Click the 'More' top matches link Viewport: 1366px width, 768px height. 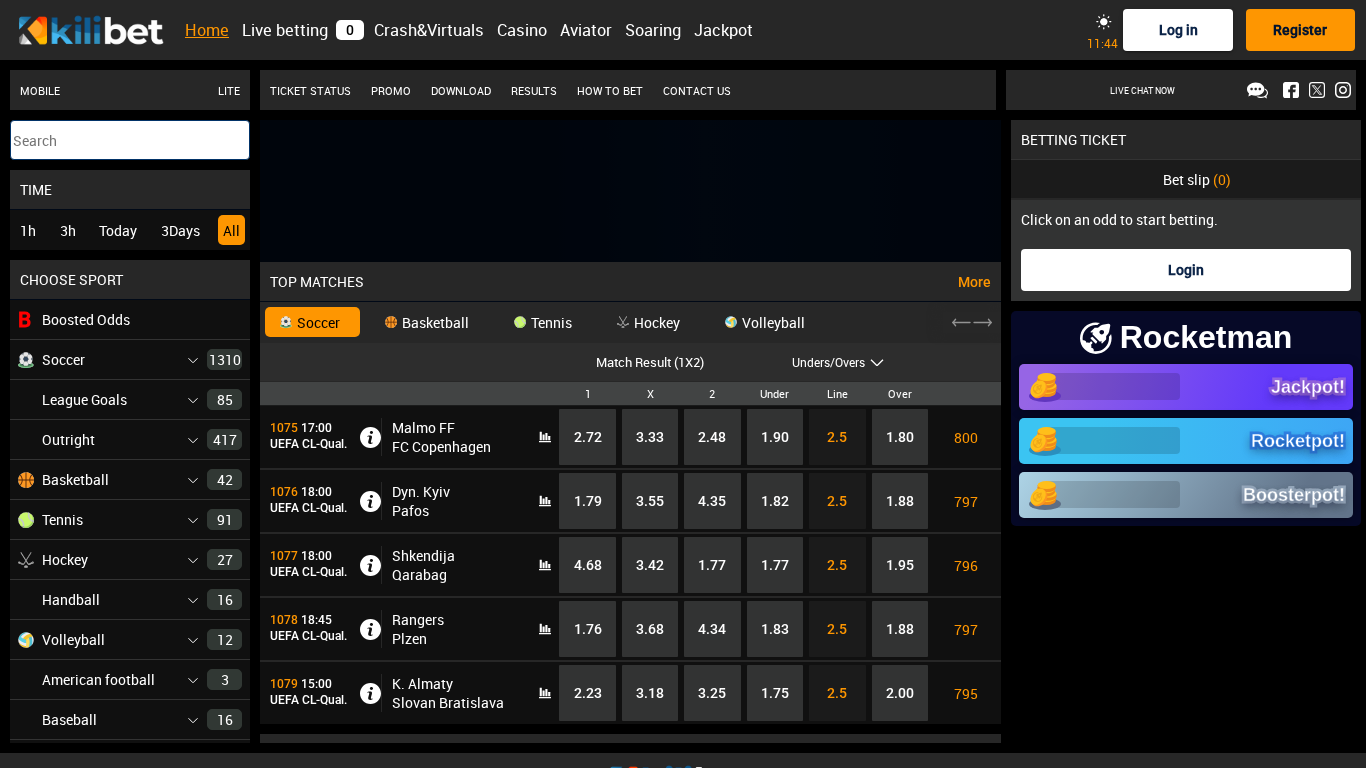[x=973, y=282]
